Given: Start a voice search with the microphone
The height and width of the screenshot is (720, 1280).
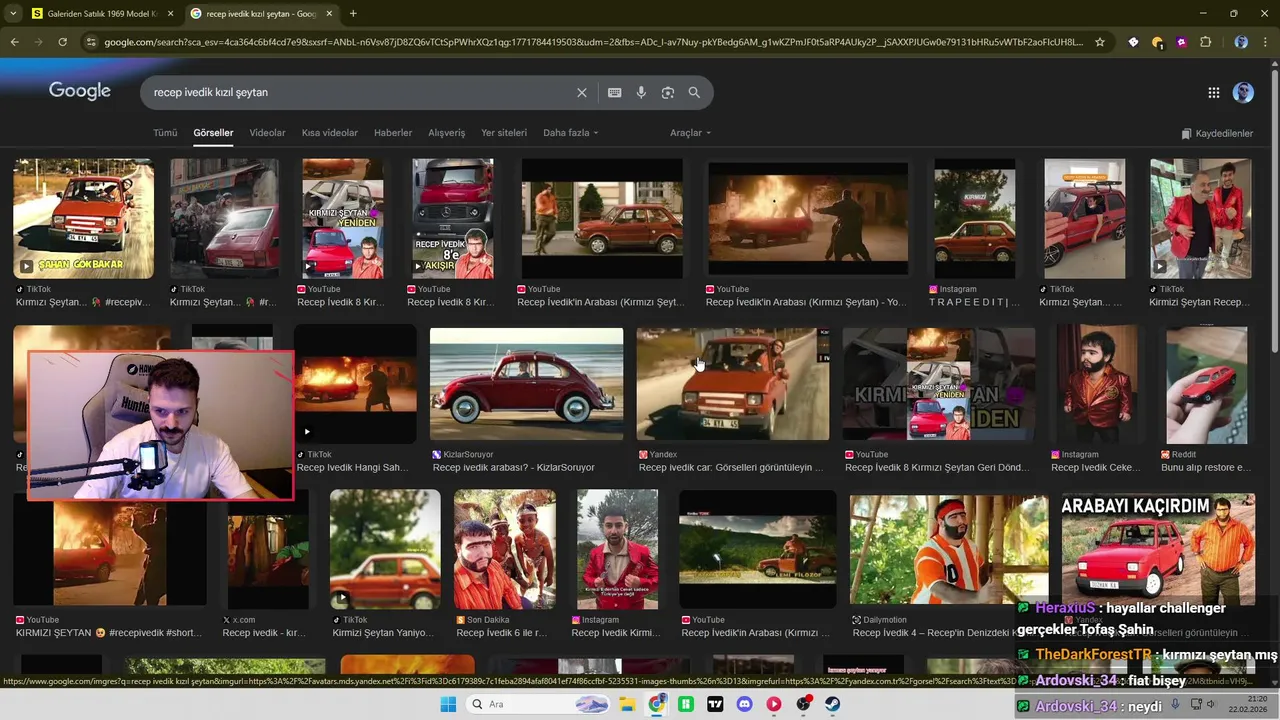Looking at the screenshot, I should point(641,92).
